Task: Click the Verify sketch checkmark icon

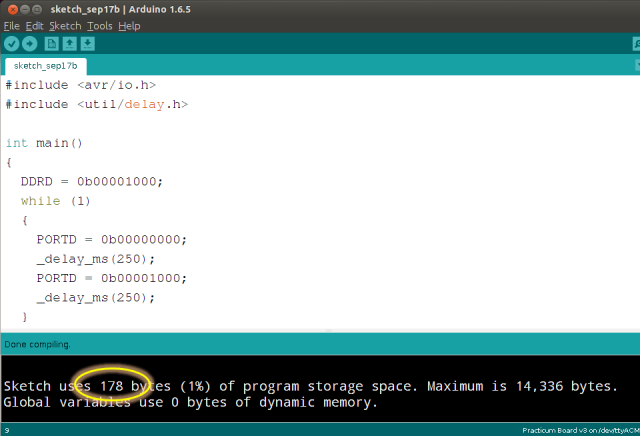Action: 12,44
